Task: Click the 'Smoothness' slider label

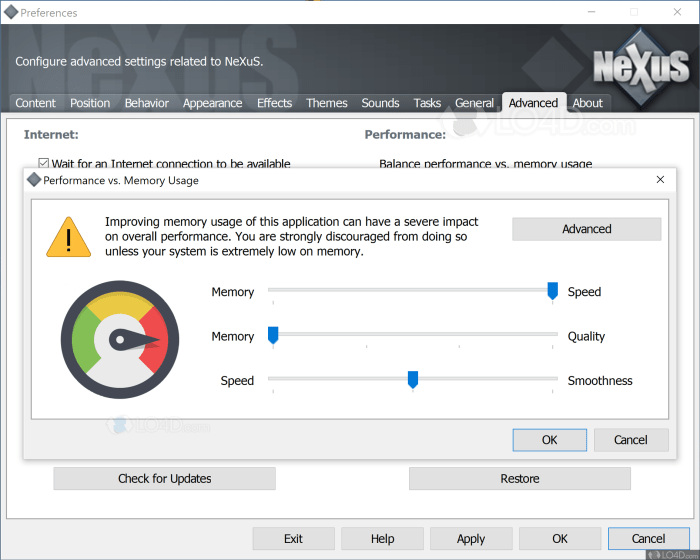Action: pos(600,380)
